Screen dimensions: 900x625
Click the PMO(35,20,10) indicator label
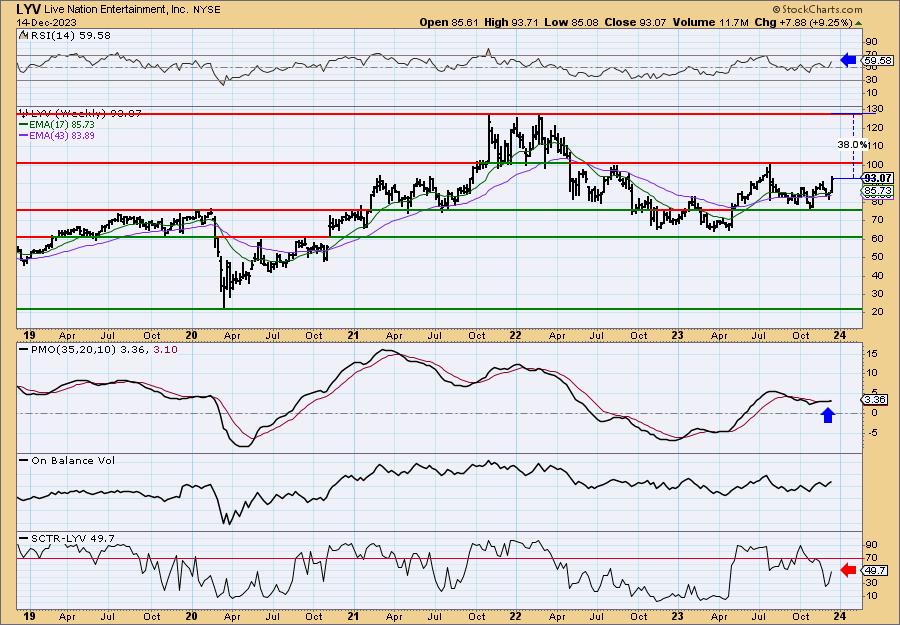73,349
